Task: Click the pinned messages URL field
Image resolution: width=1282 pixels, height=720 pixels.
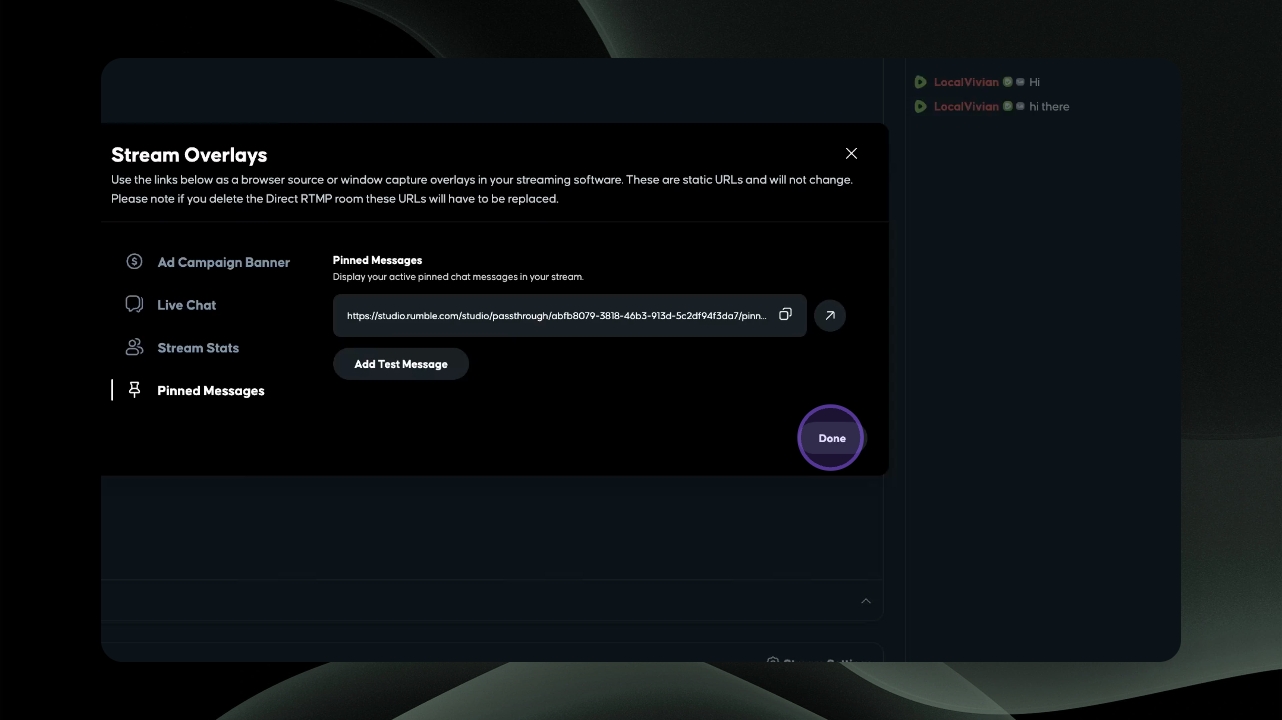Action: tap(570, 315)
